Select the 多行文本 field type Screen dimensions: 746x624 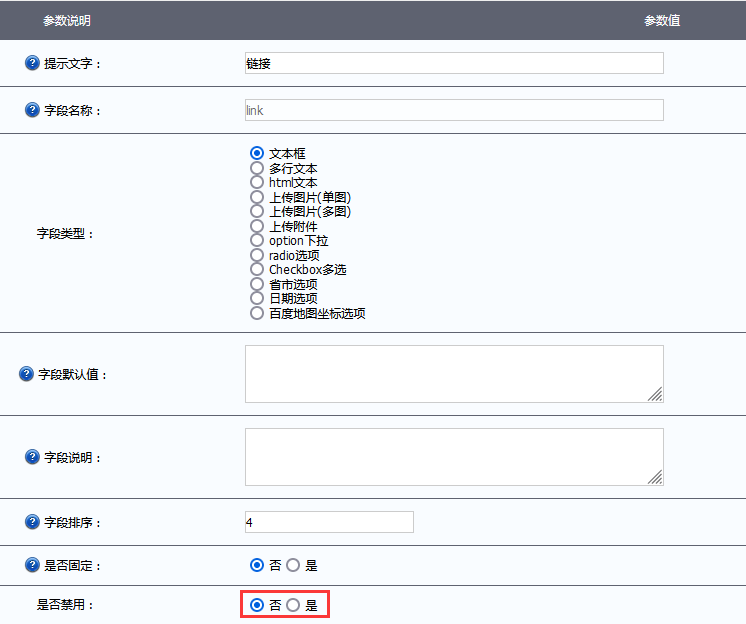click(x=257, y=169)
